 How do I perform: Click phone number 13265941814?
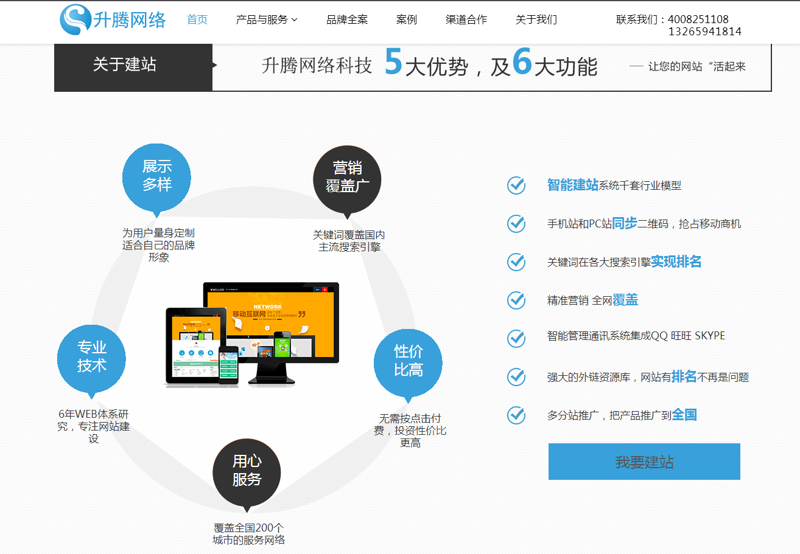pos(705,32)
